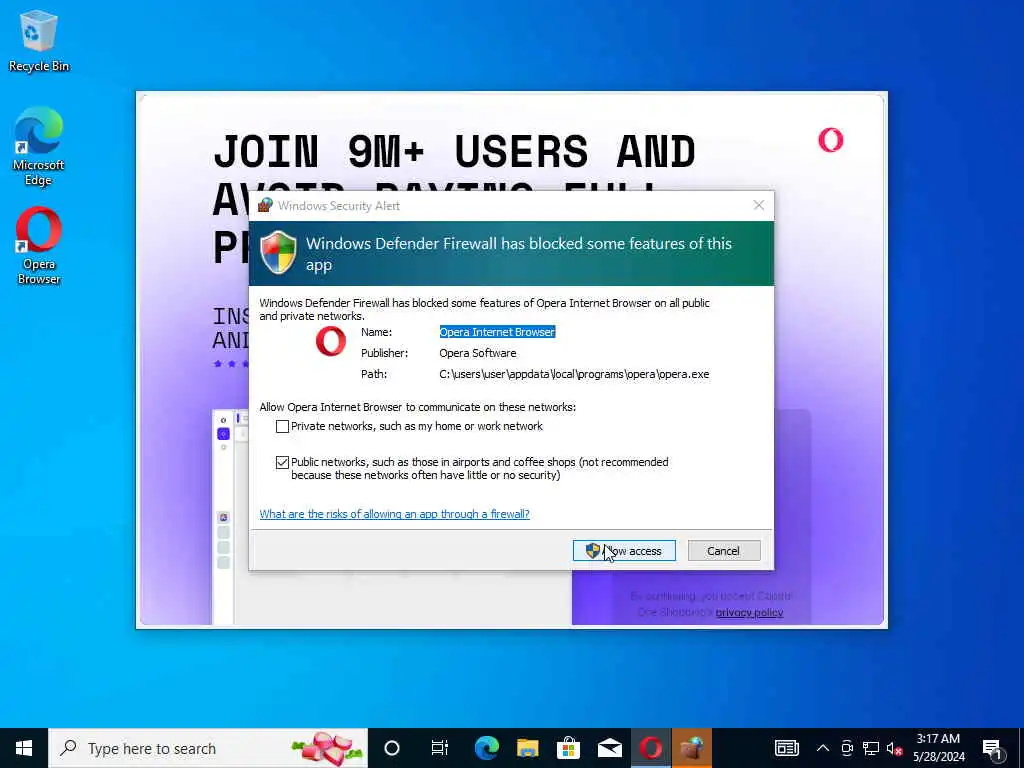The height and width of the screenshot is (768, 1024).
Task: Open Task View on the taskbar
Action: pos(440,748)
